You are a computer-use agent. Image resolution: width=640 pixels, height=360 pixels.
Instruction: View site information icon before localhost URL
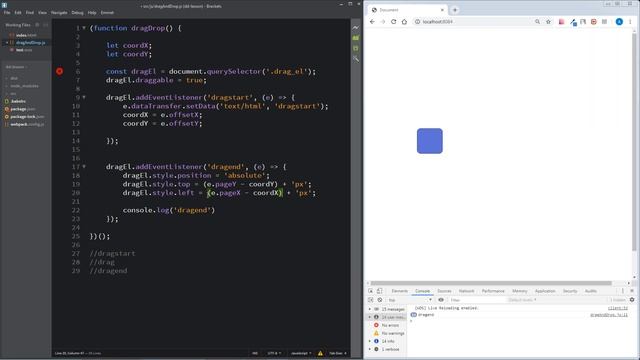pos(417,22)
